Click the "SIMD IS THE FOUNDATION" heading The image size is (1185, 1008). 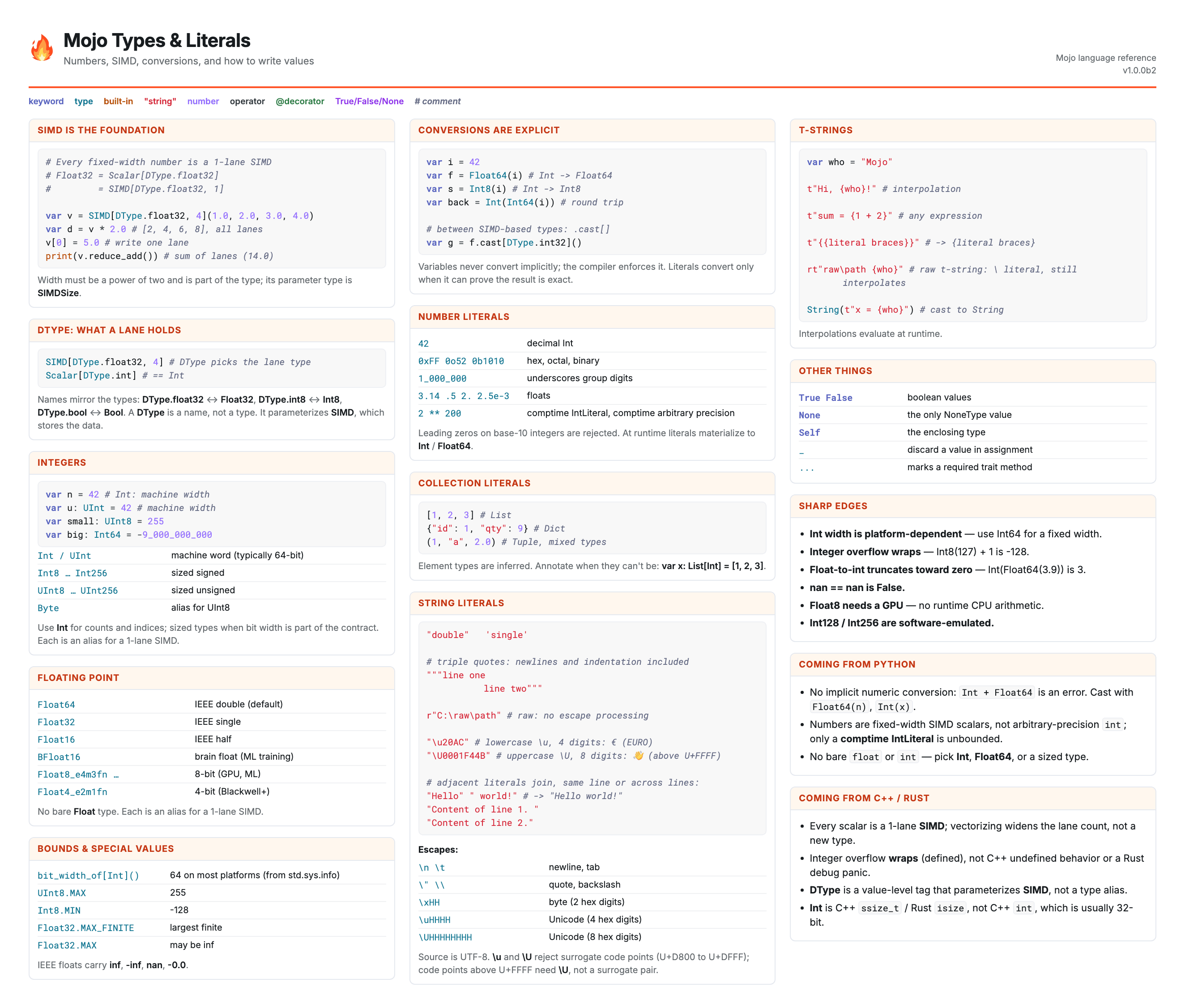pos(101,130)
